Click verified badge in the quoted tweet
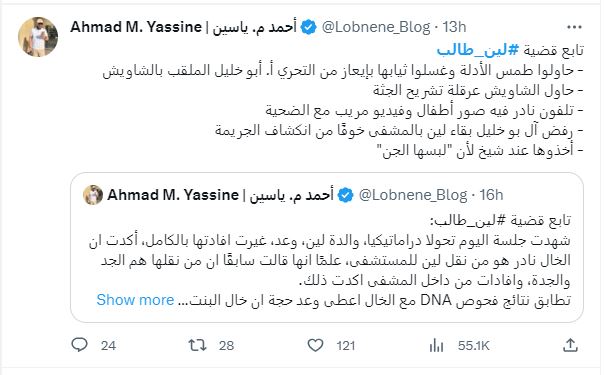 345,195
